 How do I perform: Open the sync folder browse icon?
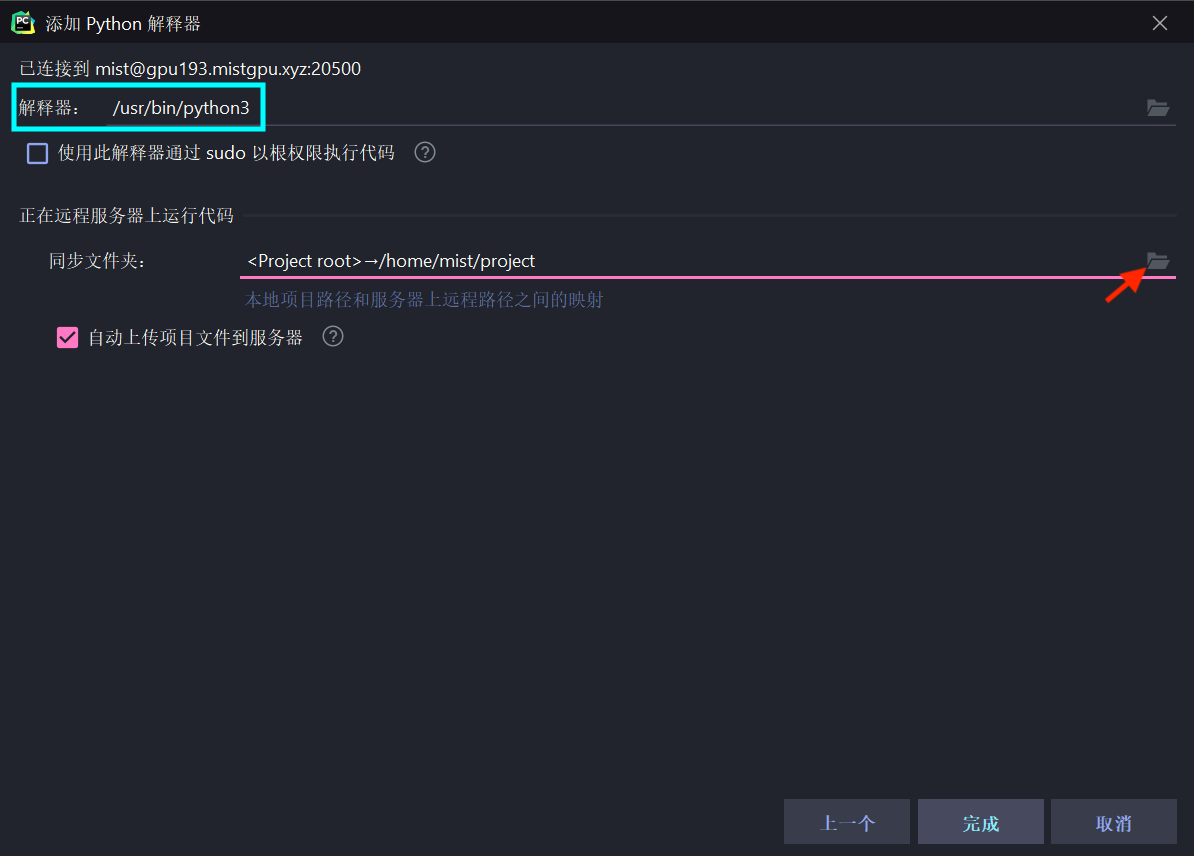[1157, 261]
